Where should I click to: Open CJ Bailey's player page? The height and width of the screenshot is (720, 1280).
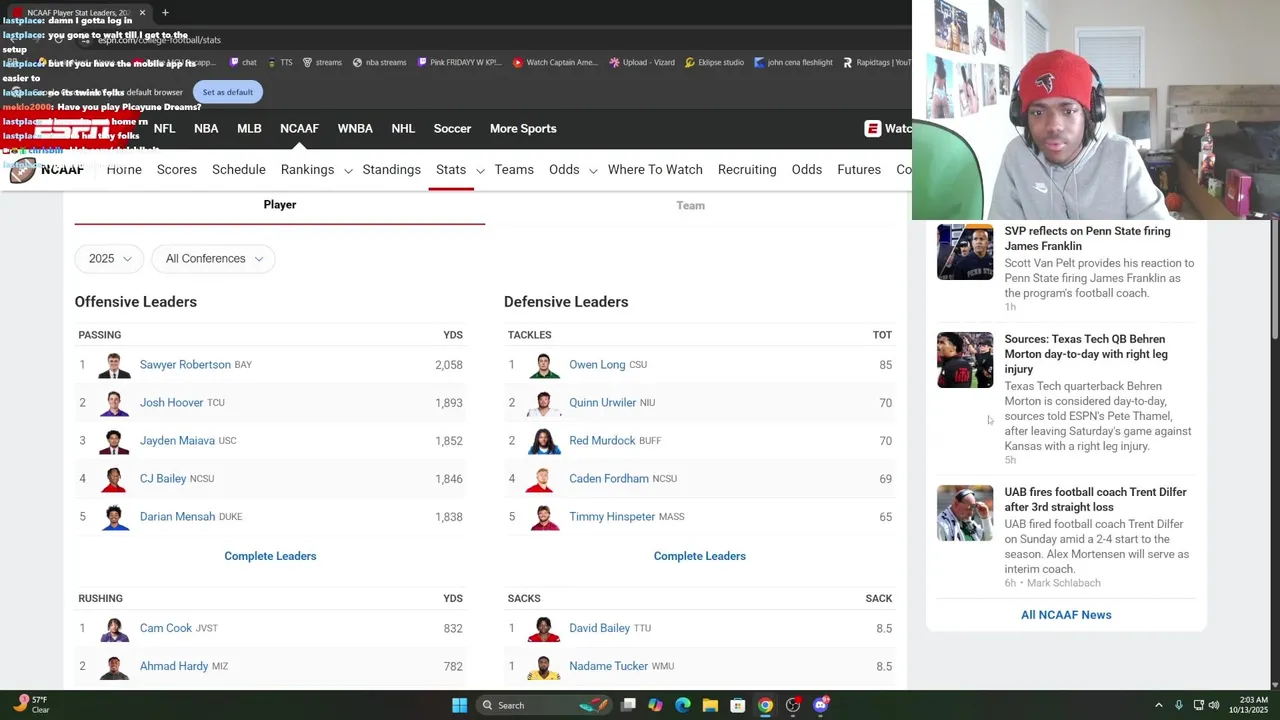tap(163, 479)
